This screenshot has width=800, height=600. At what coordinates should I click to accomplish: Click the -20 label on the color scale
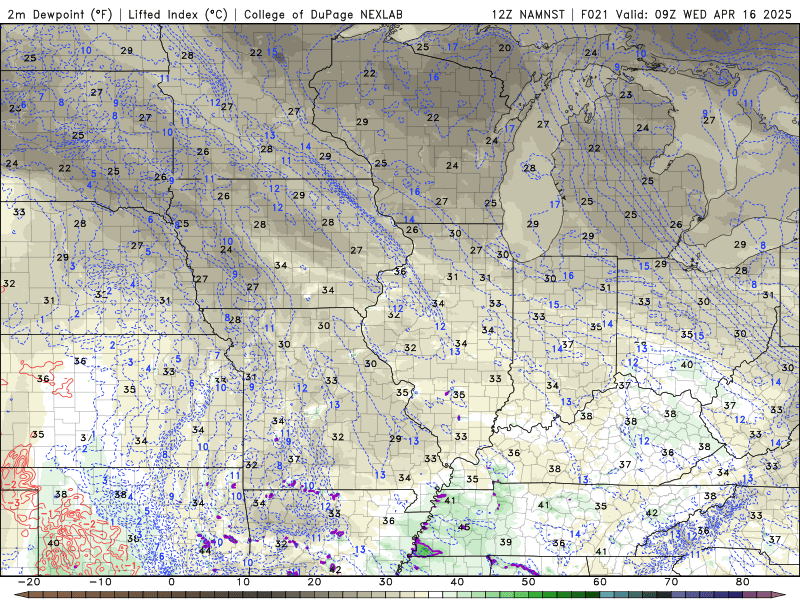[29, 582]
